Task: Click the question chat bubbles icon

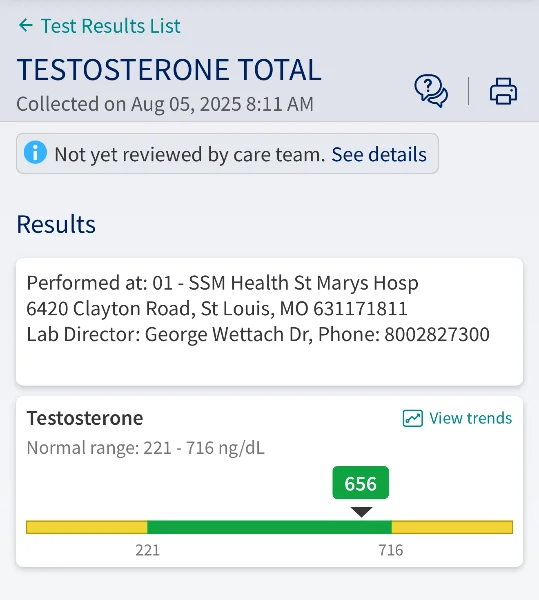Action: click(431, 91)
